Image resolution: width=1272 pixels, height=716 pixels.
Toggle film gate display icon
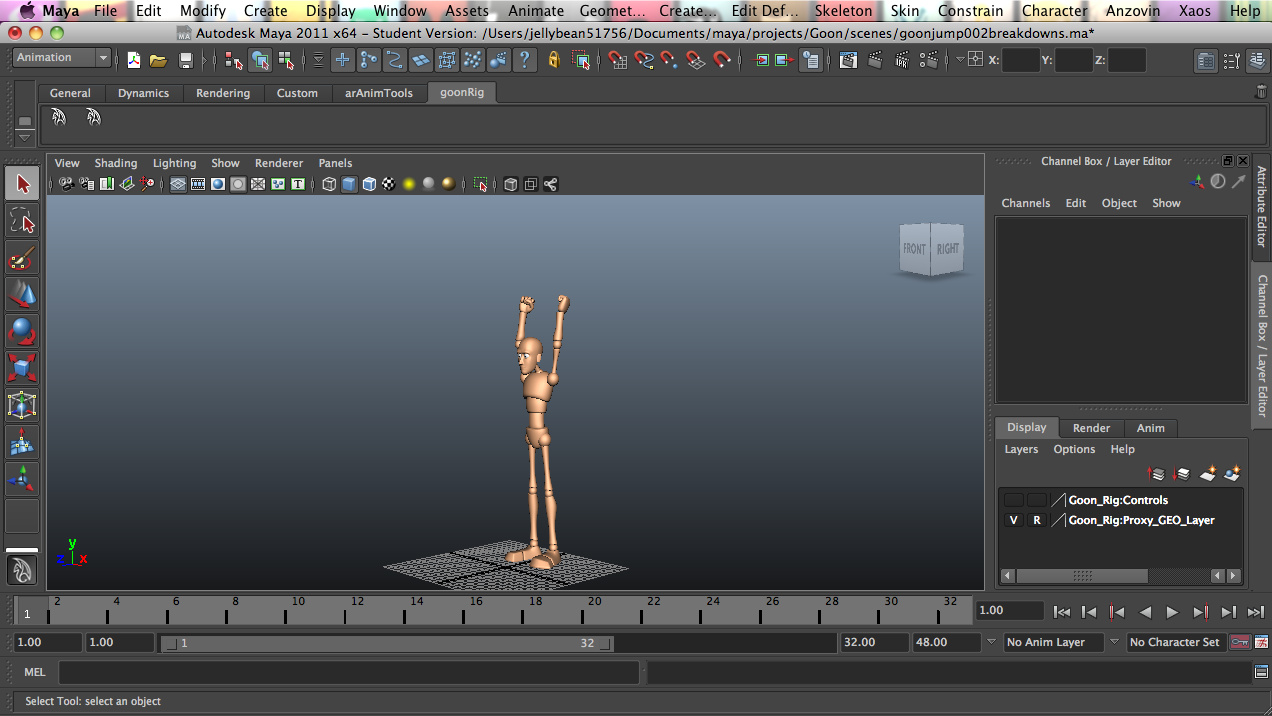(x=198, y=184)
